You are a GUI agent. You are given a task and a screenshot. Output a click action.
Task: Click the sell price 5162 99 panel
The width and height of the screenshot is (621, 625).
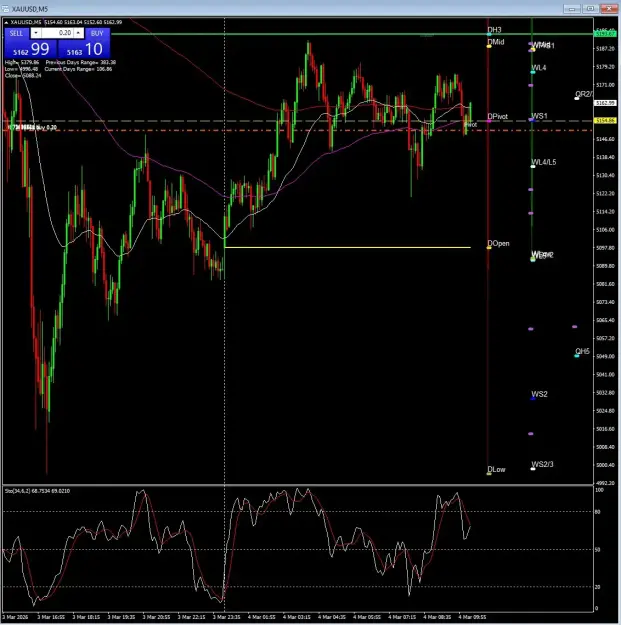coord(31,49)
